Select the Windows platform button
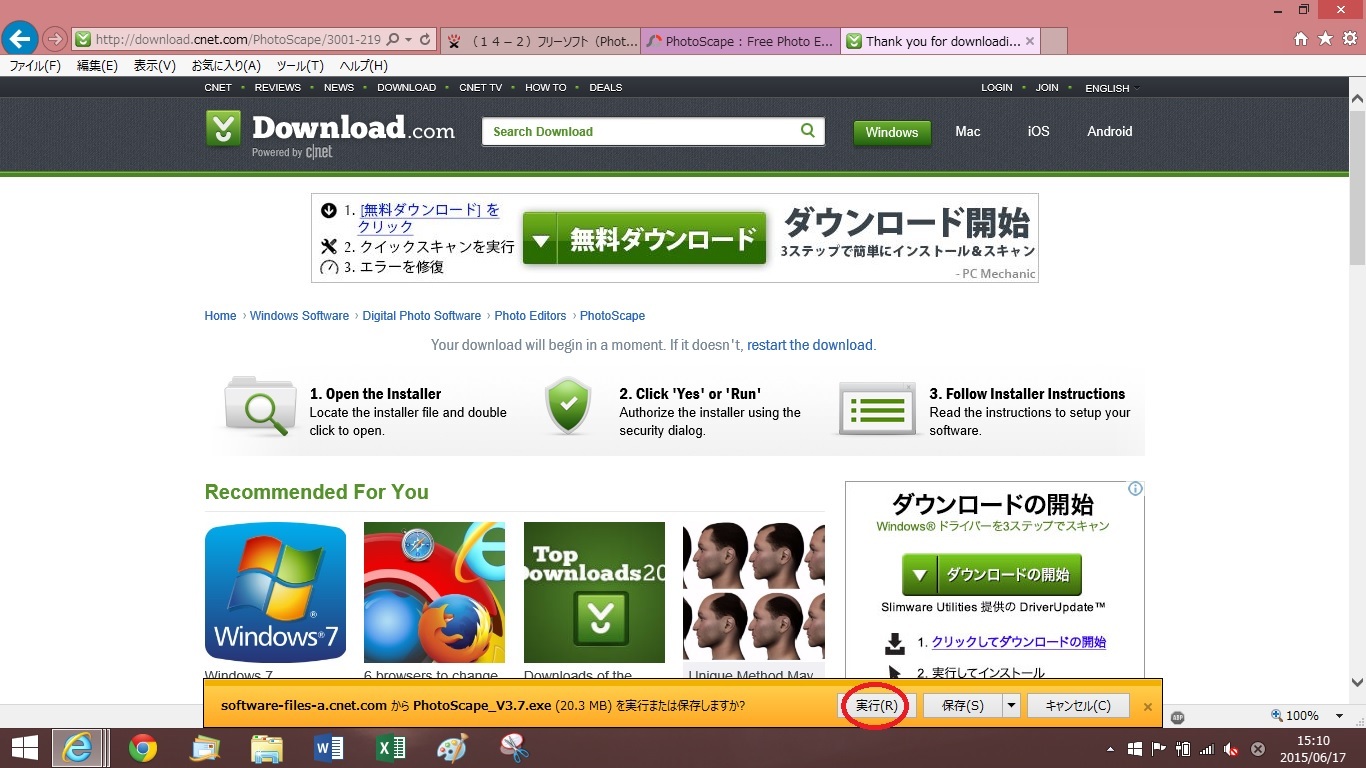The image size is (1366, 768). (892, 132)
